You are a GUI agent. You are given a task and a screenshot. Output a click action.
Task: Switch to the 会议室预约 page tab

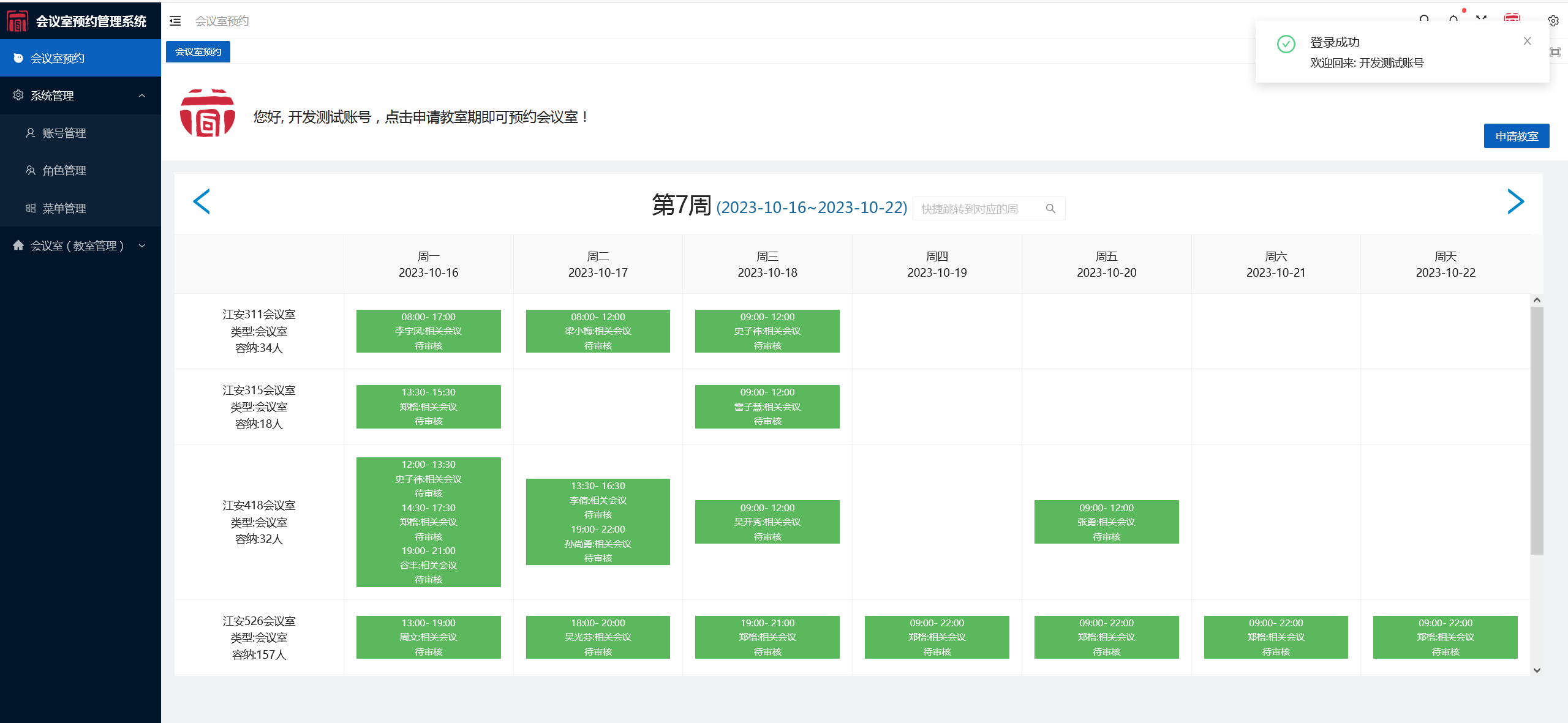tap(198, 52)
